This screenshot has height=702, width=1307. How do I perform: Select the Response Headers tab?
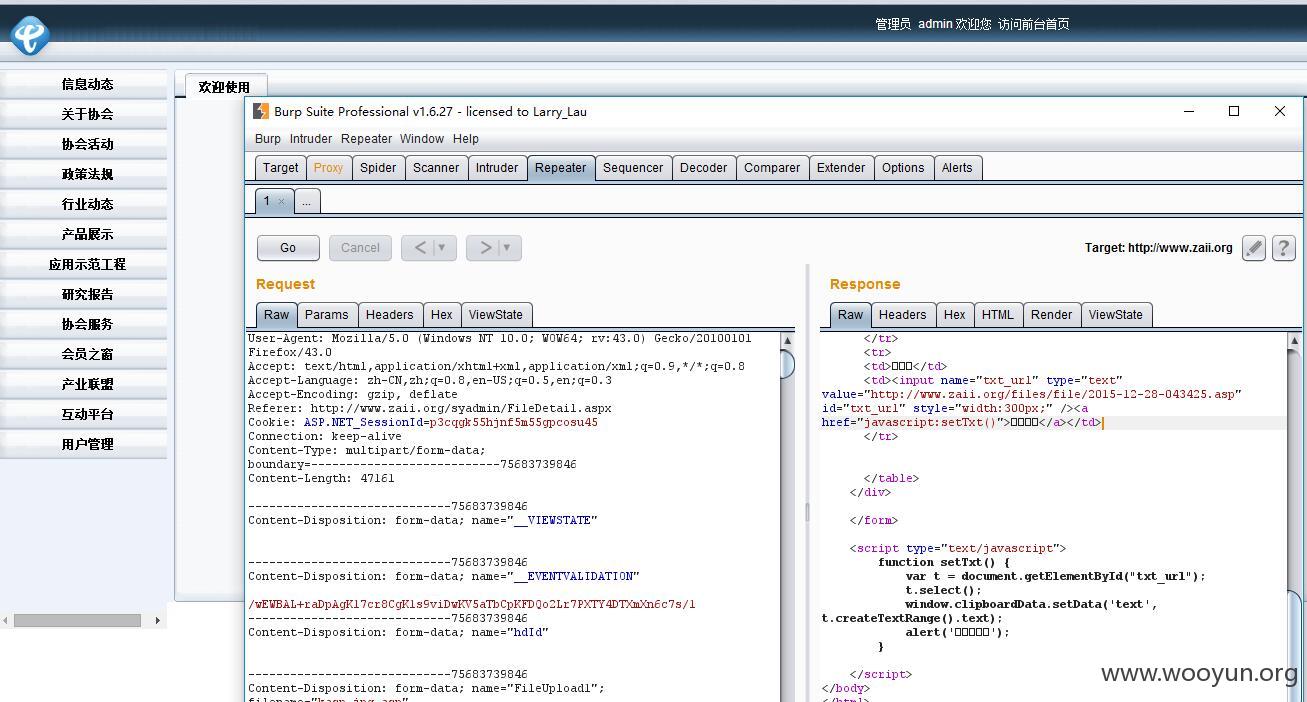[903, 314]
